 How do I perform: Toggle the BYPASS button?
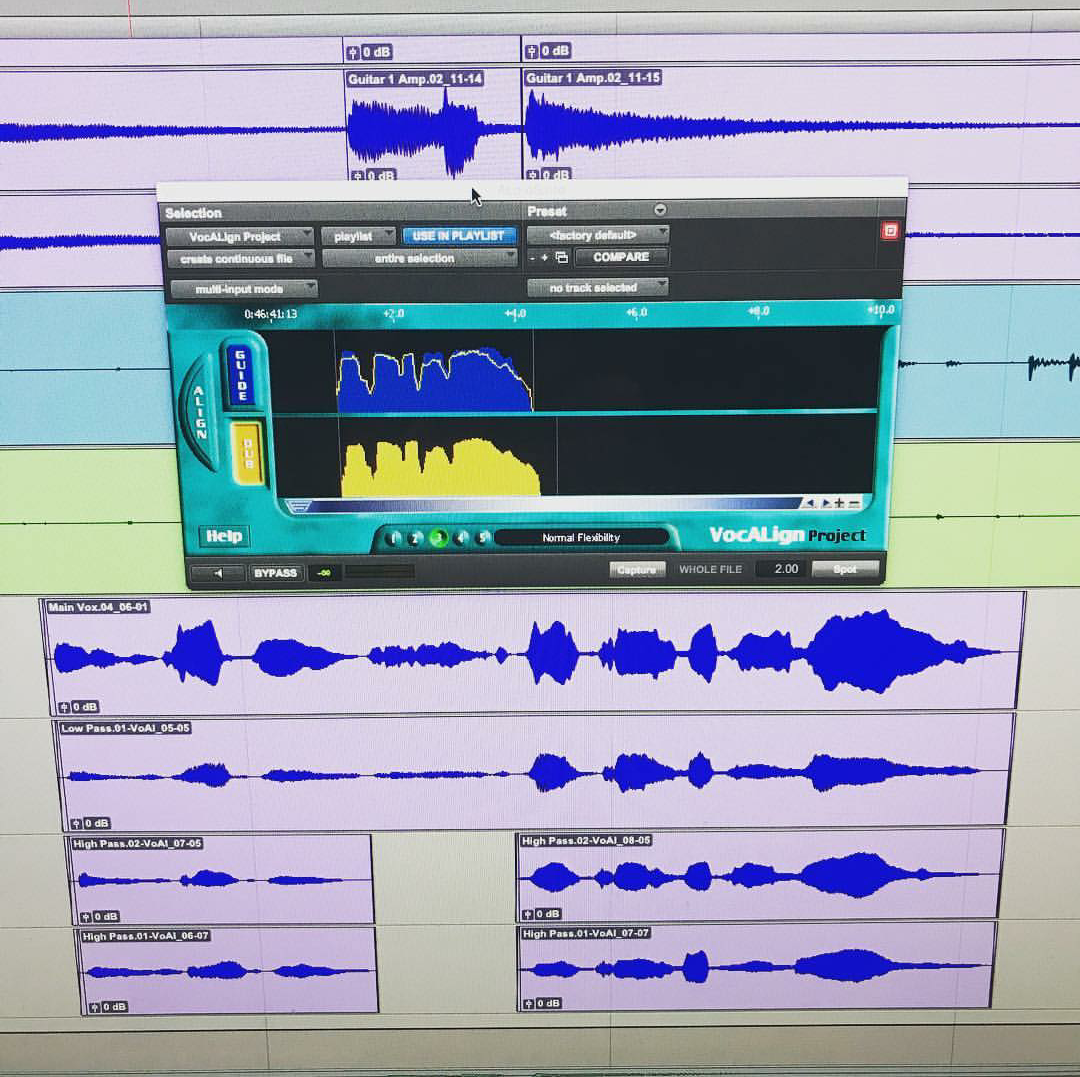pyautogui.click(x=275, y=573)
